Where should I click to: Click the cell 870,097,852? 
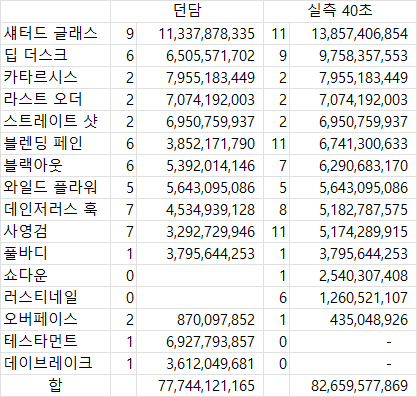[200, 319]
